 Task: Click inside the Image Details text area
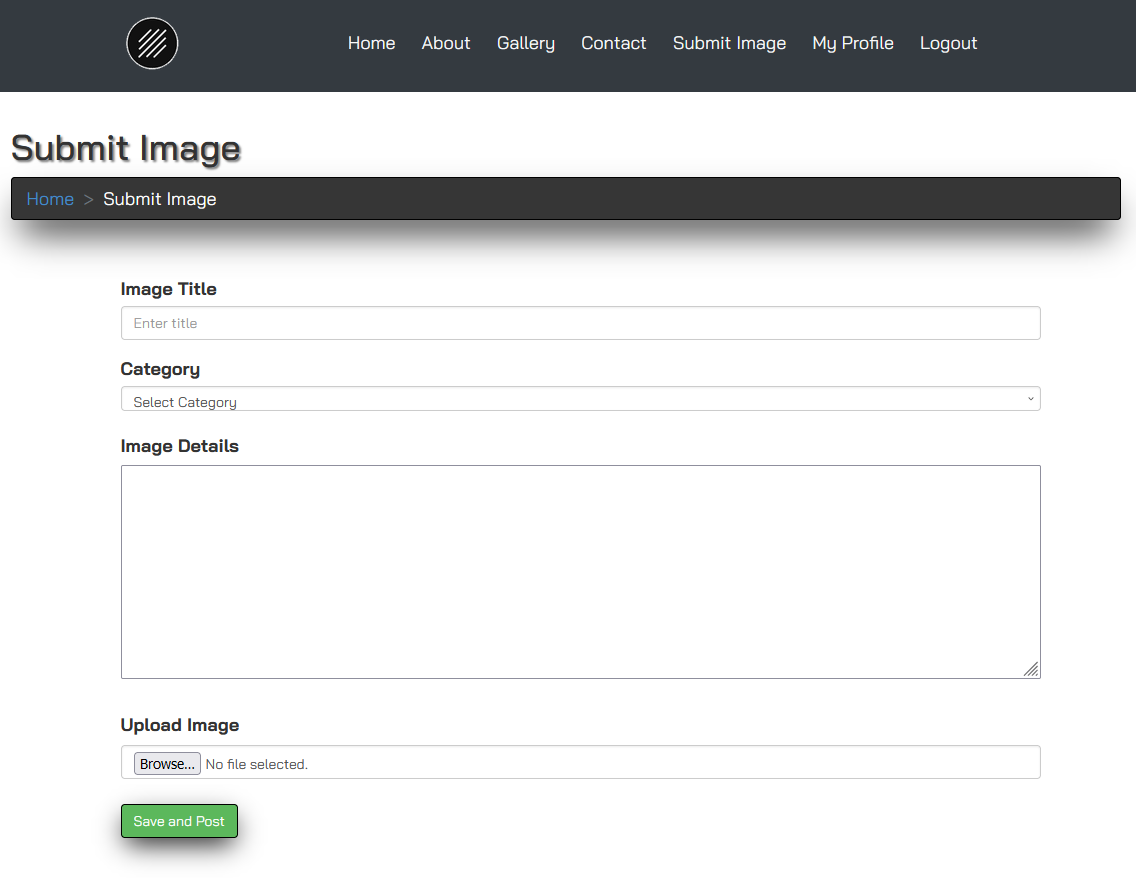point(580,571)
